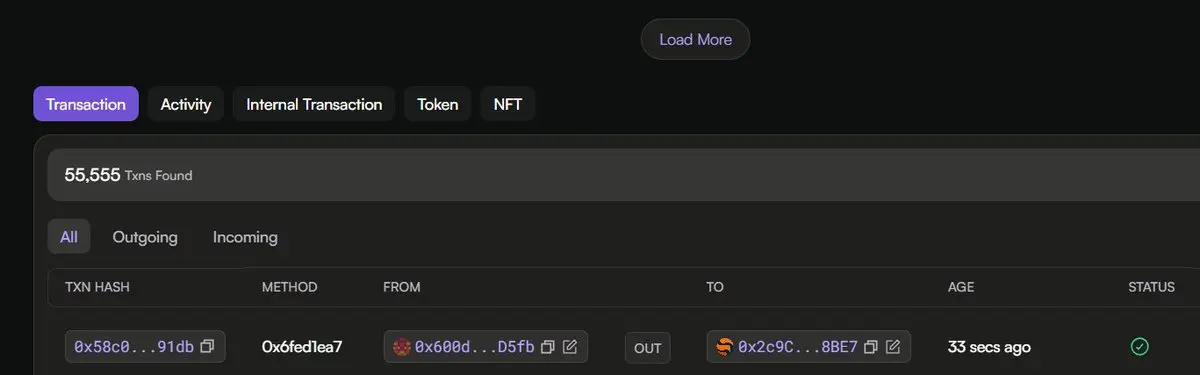This screenshot has width=1200, height=375.
Task: Filter by Outgoing transactions
Action: pos(145,237)
